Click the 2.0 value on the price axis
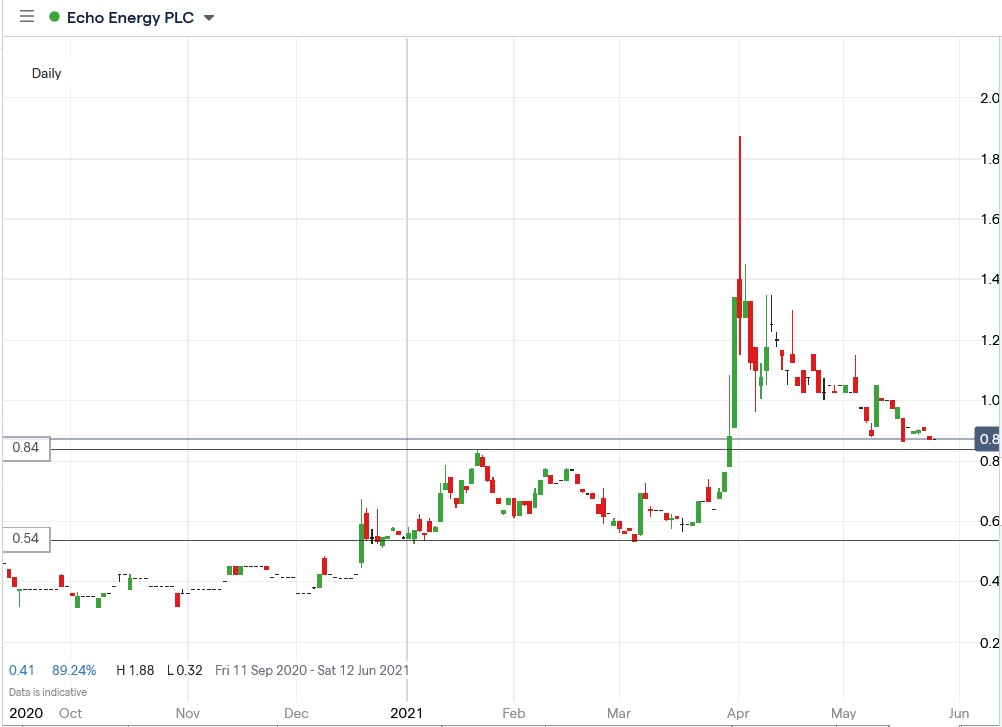The height and width of the screenshot is (727, 1002). pos(991,99)
